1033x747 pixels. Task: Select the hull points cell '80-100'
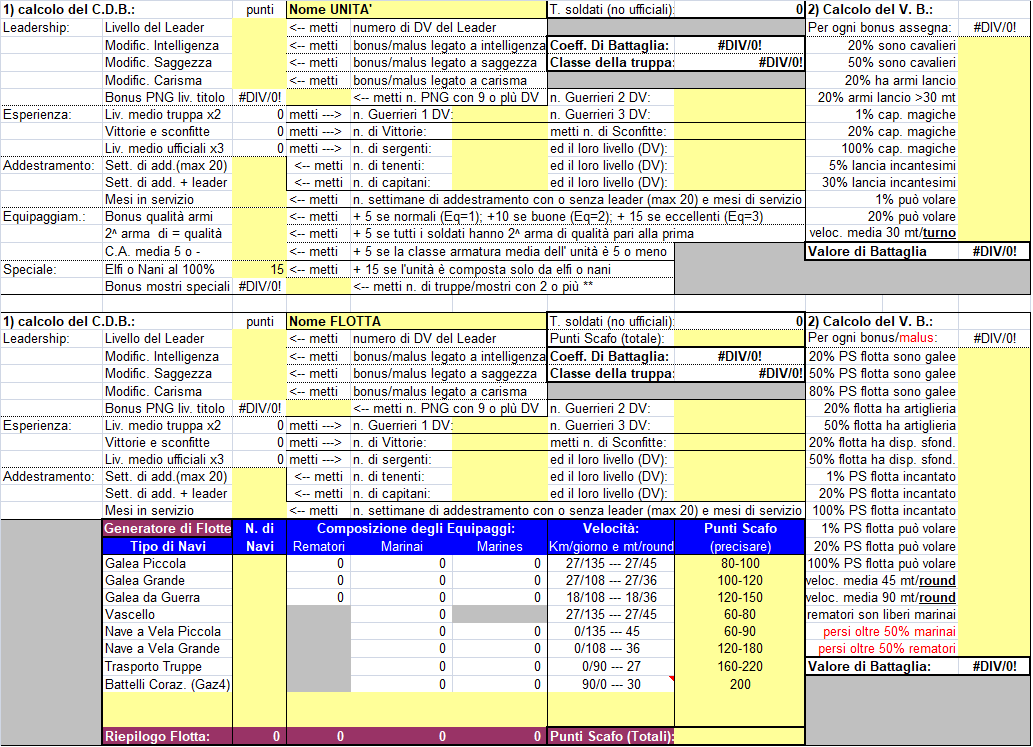click(x=740, y=563)
